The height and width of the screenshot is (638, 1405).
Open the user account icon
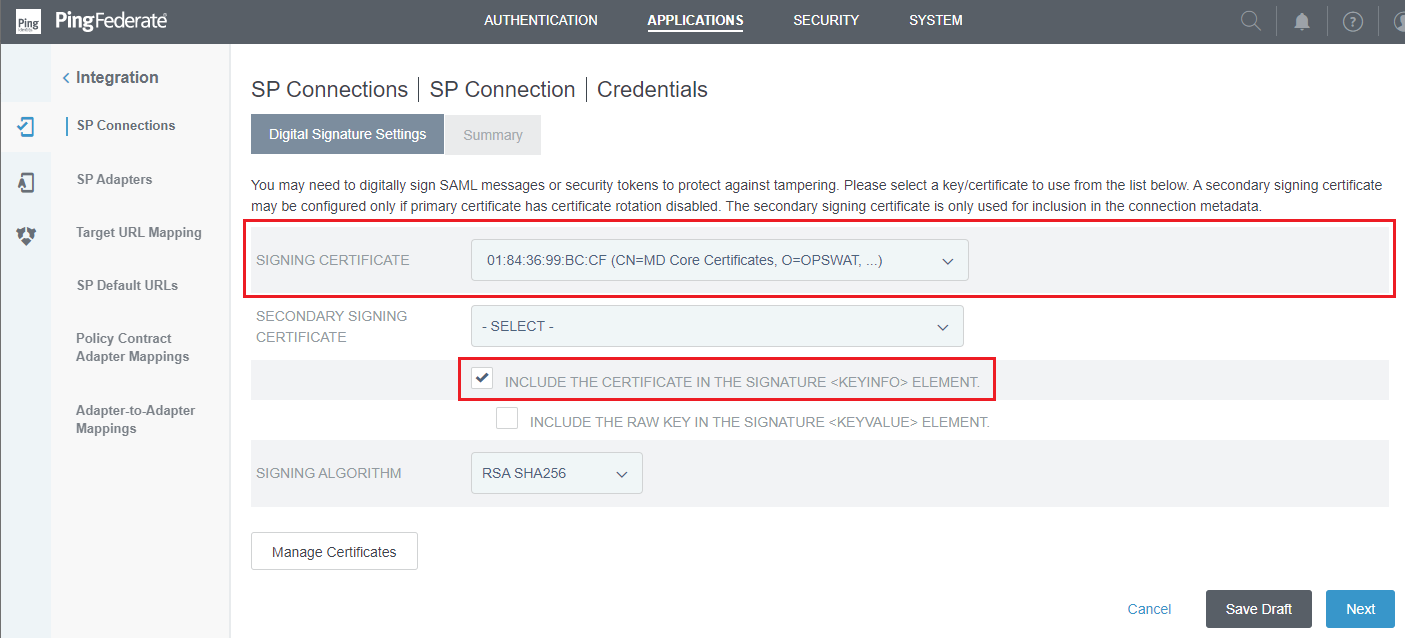click(1398, 21)
